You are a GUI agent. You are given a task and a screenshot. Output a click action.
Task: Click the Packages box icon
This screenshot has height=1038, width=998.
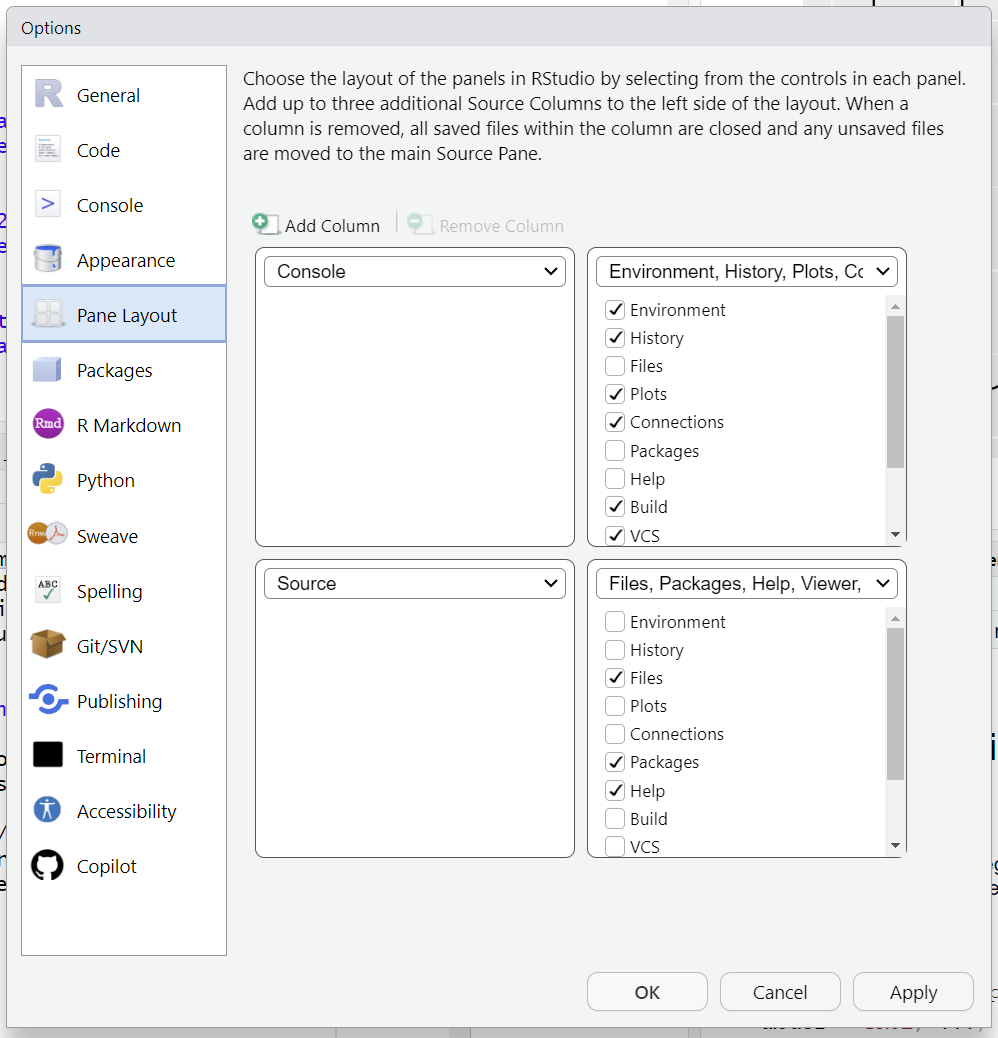point(47,369)
